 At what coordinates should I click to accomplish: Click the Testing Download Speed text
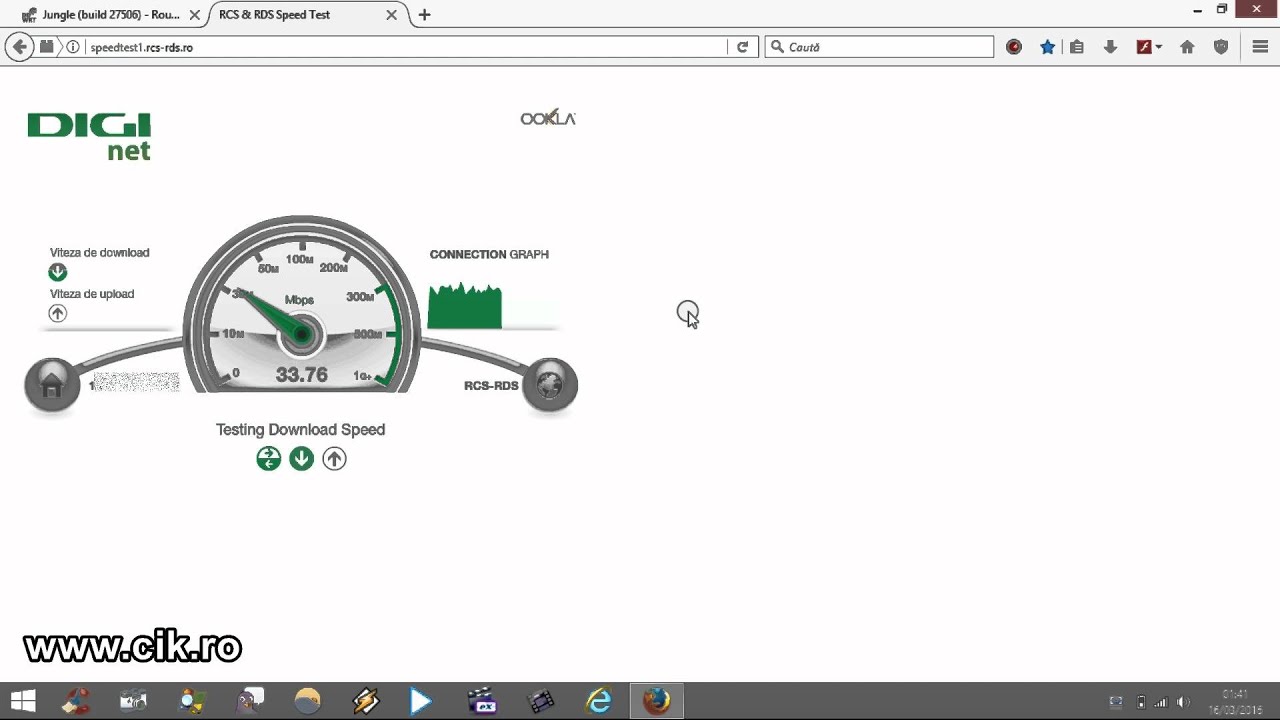[x=300, y=429]
